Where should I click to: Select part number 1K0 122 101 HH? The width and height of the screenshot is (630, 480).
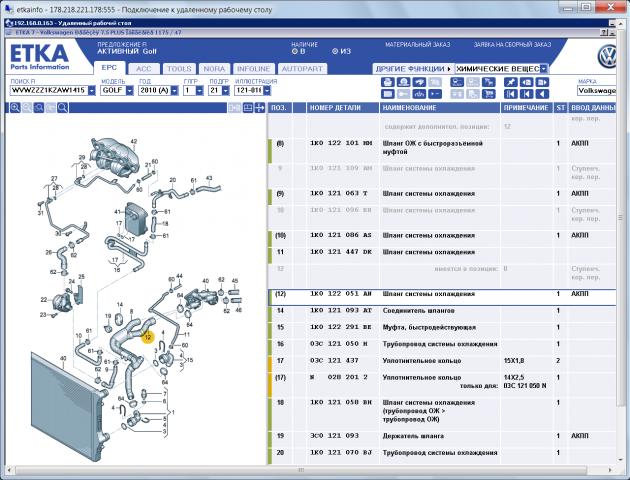(341, 143)
